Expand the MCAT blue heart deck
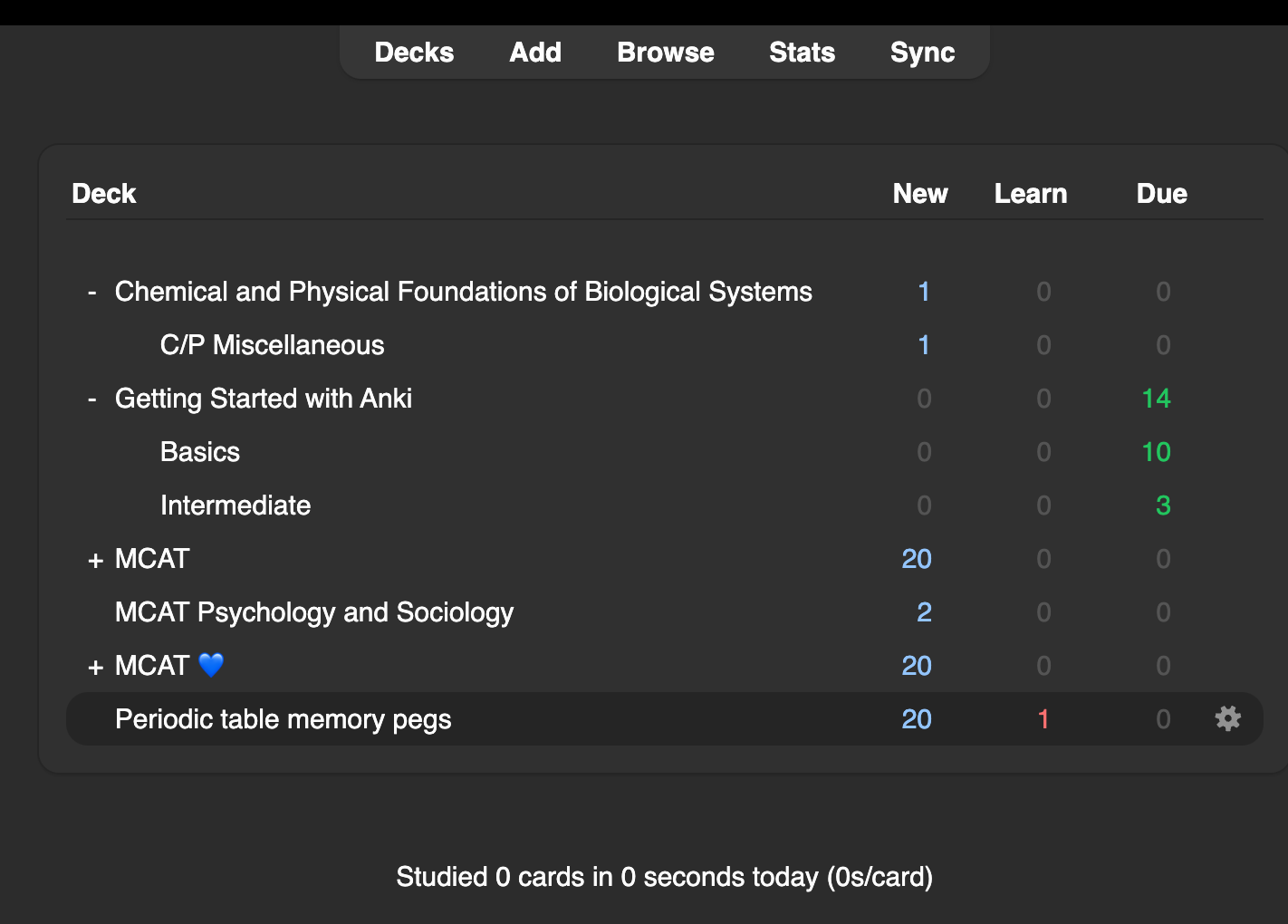This screenshot has width=1288, height=924. (x=95, y=667)
